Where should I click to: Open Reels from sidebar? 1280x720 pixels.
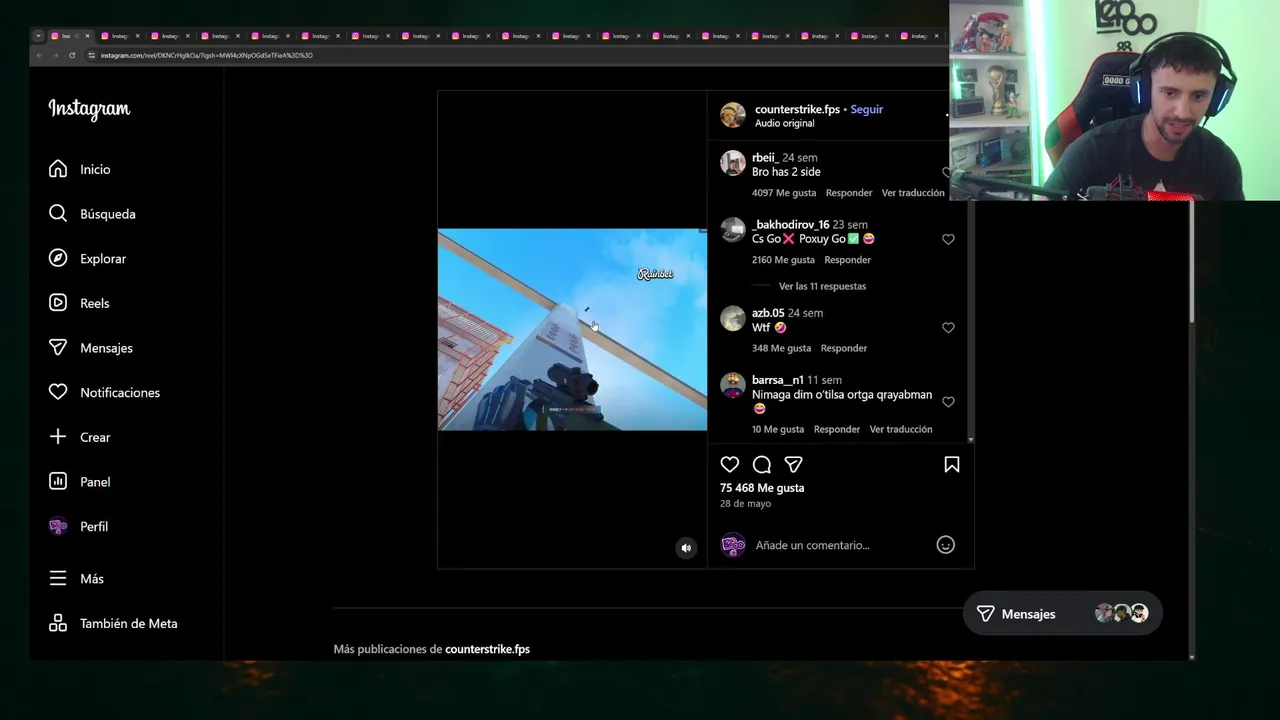[79, 303]
